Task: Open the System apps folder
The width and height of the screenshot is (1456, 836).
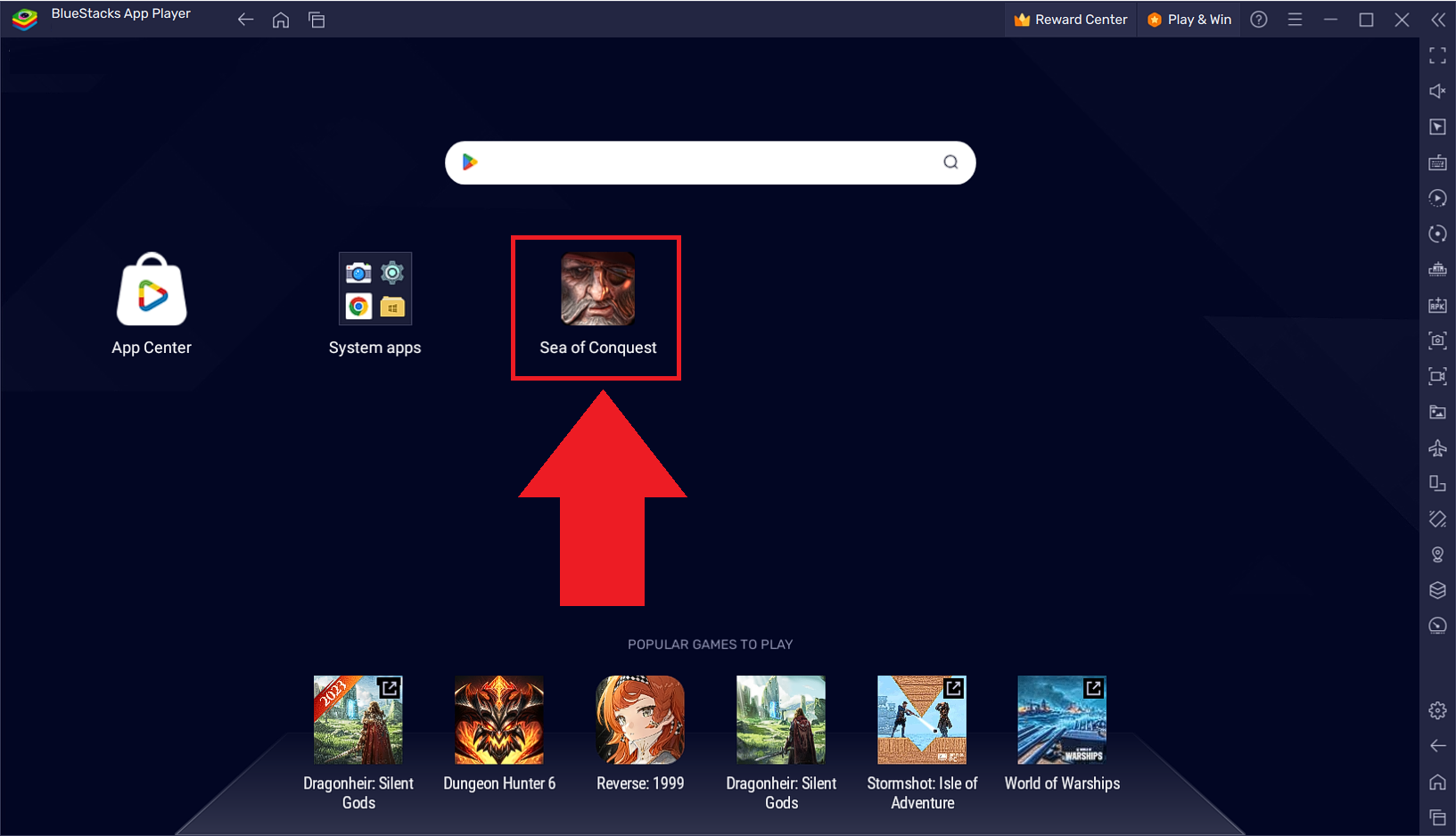Action: (374, 304)
